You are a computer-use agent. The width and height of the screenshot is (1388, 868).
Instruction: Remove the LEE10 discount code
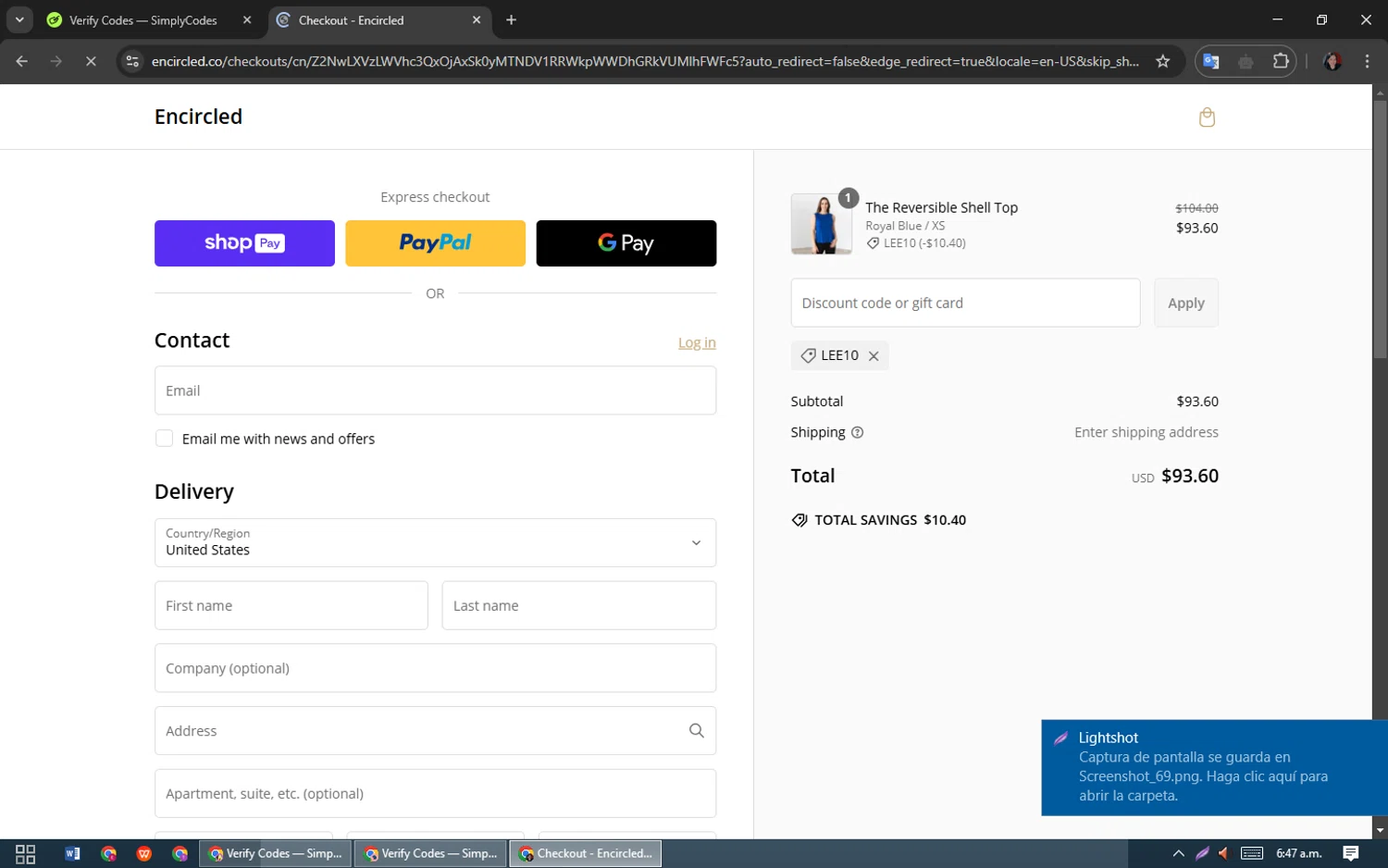(874, 356)
